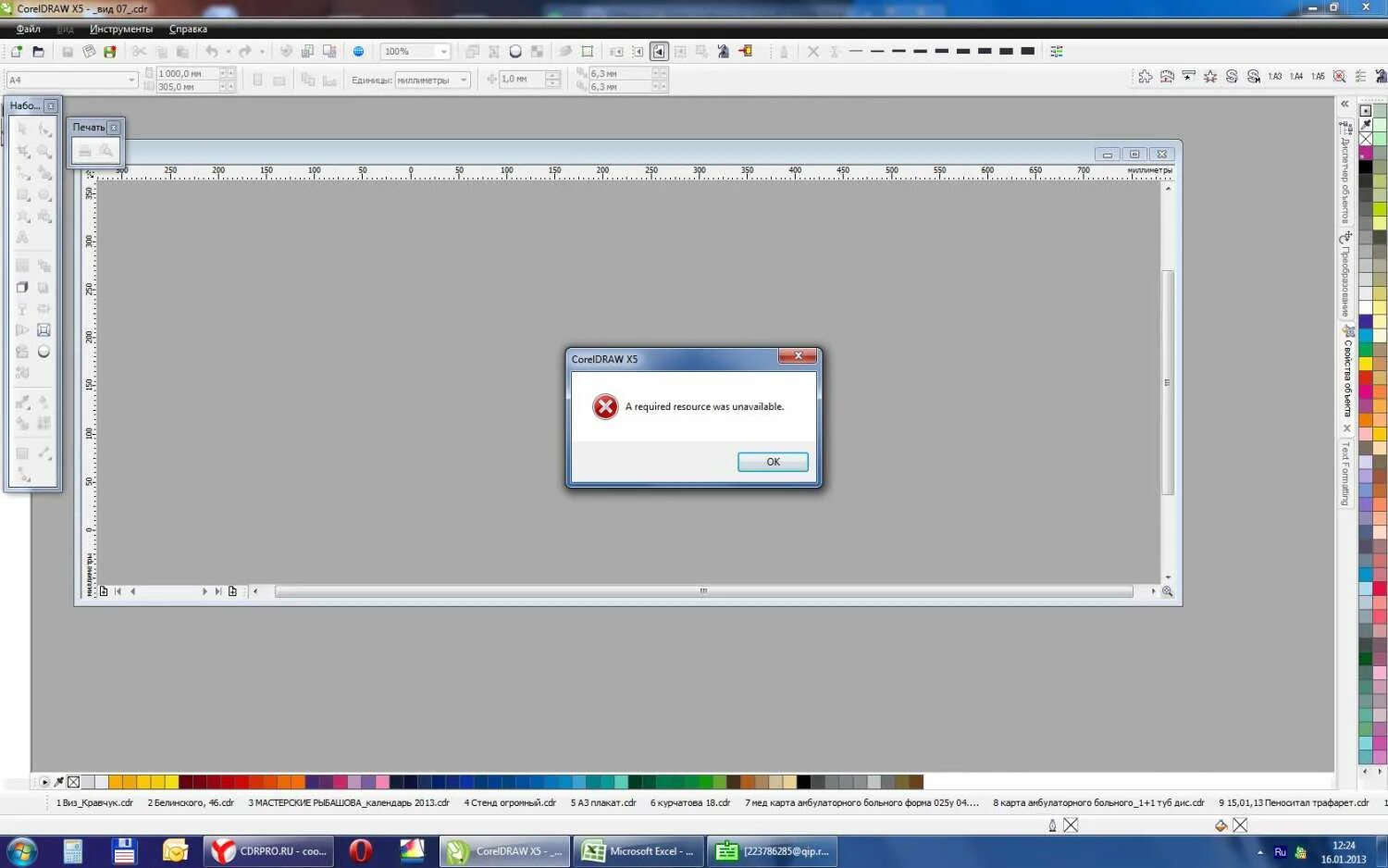1388x868 pixels.
Task: Pick the black swatch in bottom palette
Action: coord(803,782)
